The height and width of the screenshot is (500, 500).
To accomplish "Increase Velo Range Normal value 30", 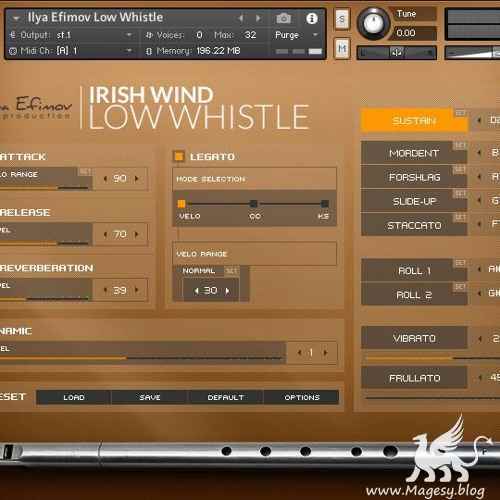I will pyautogui.click(x=227, y=291).
